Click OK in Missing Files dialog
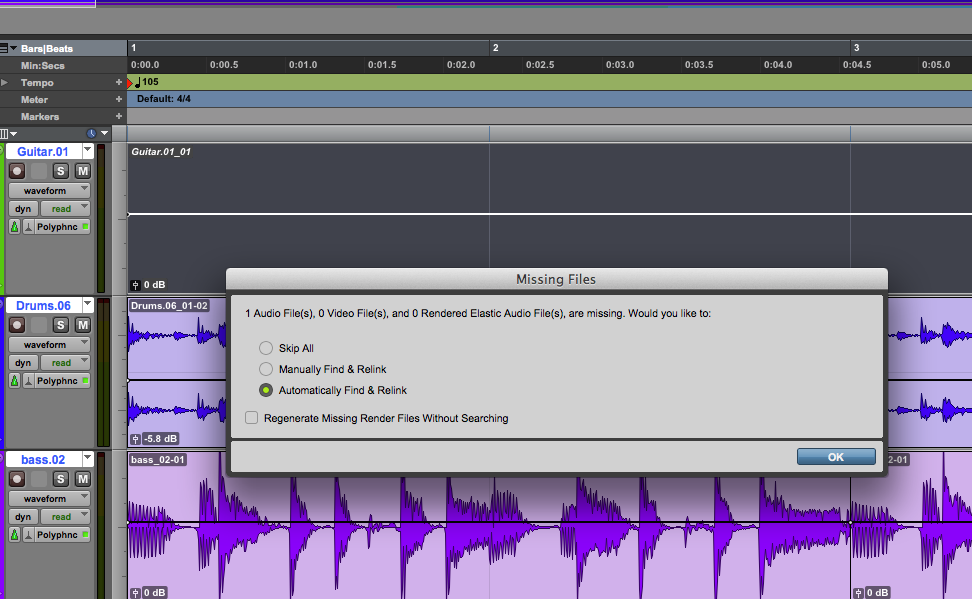Screen dimensions: 972x599 836,457
